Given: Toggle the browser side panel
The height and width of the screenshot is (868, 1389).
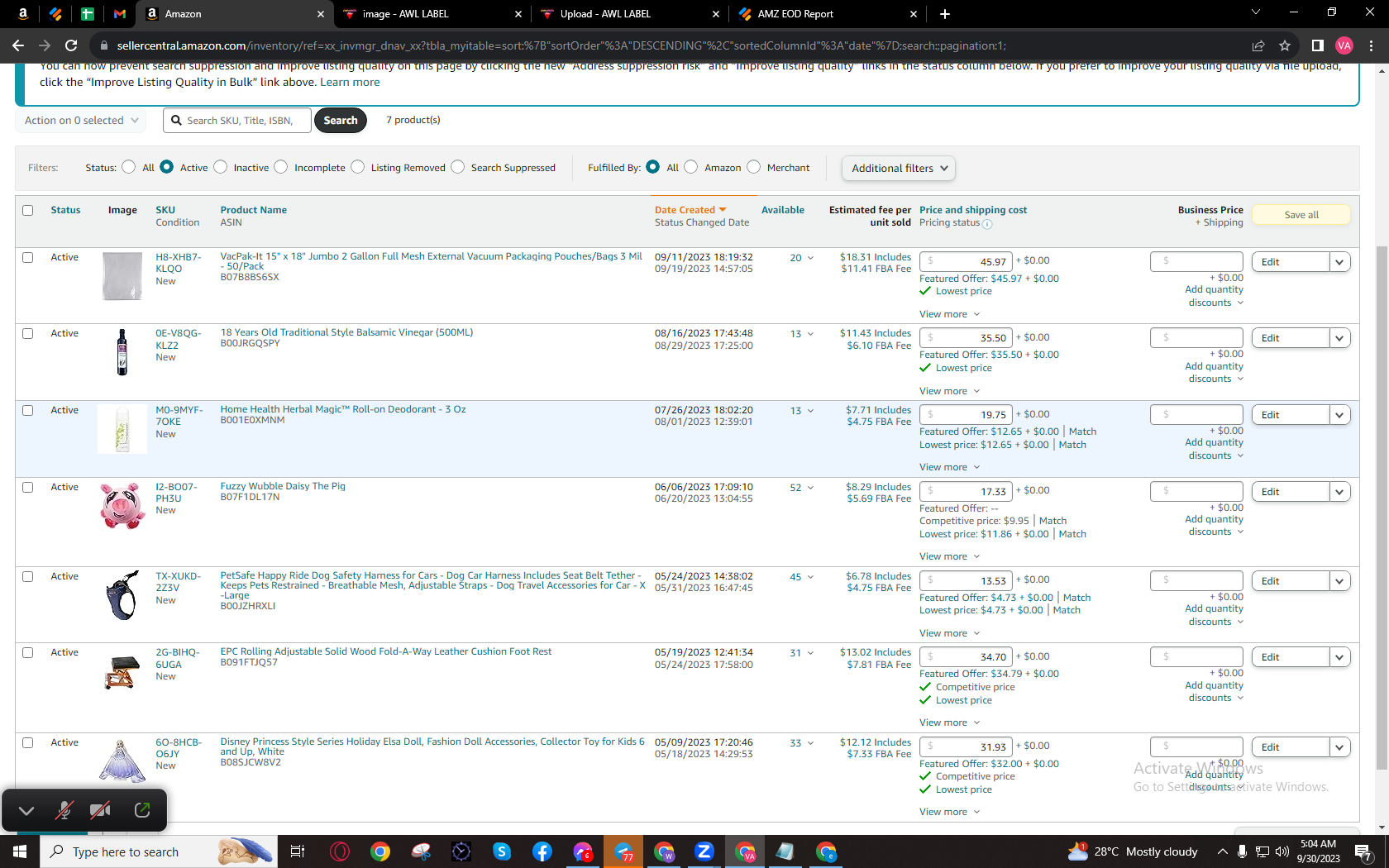Looking at the screenshot, I should pyautogui.click(x=1318, y=45).
